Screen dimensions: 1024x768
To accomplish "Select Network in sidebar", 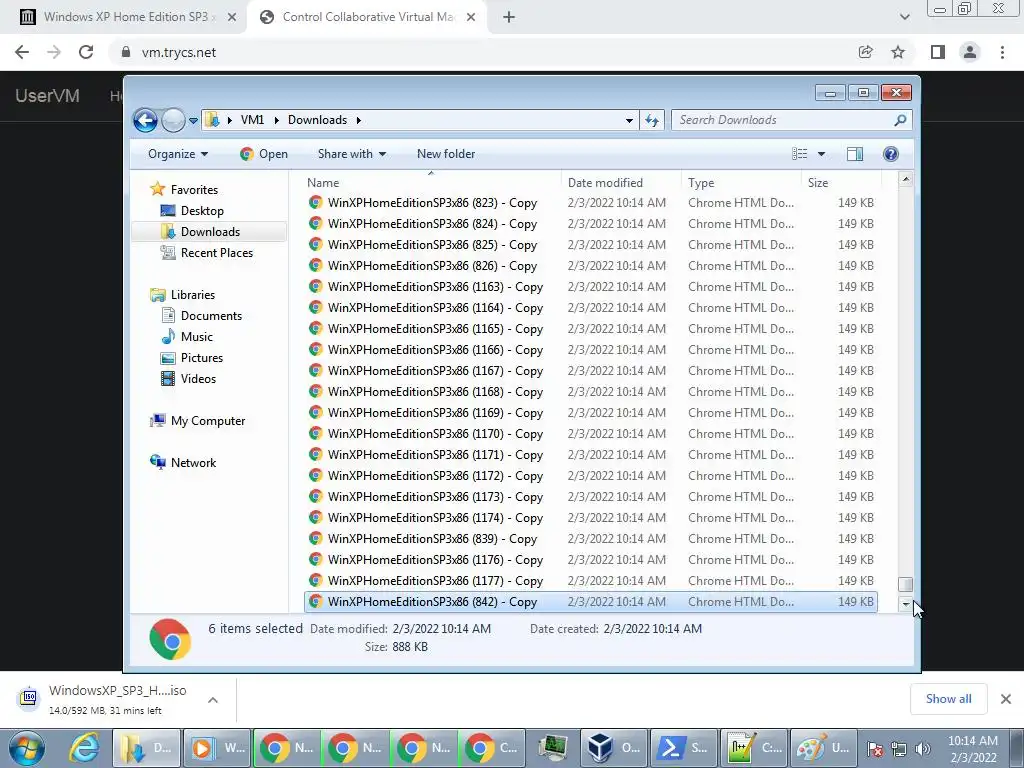I will tap(193, 463).
